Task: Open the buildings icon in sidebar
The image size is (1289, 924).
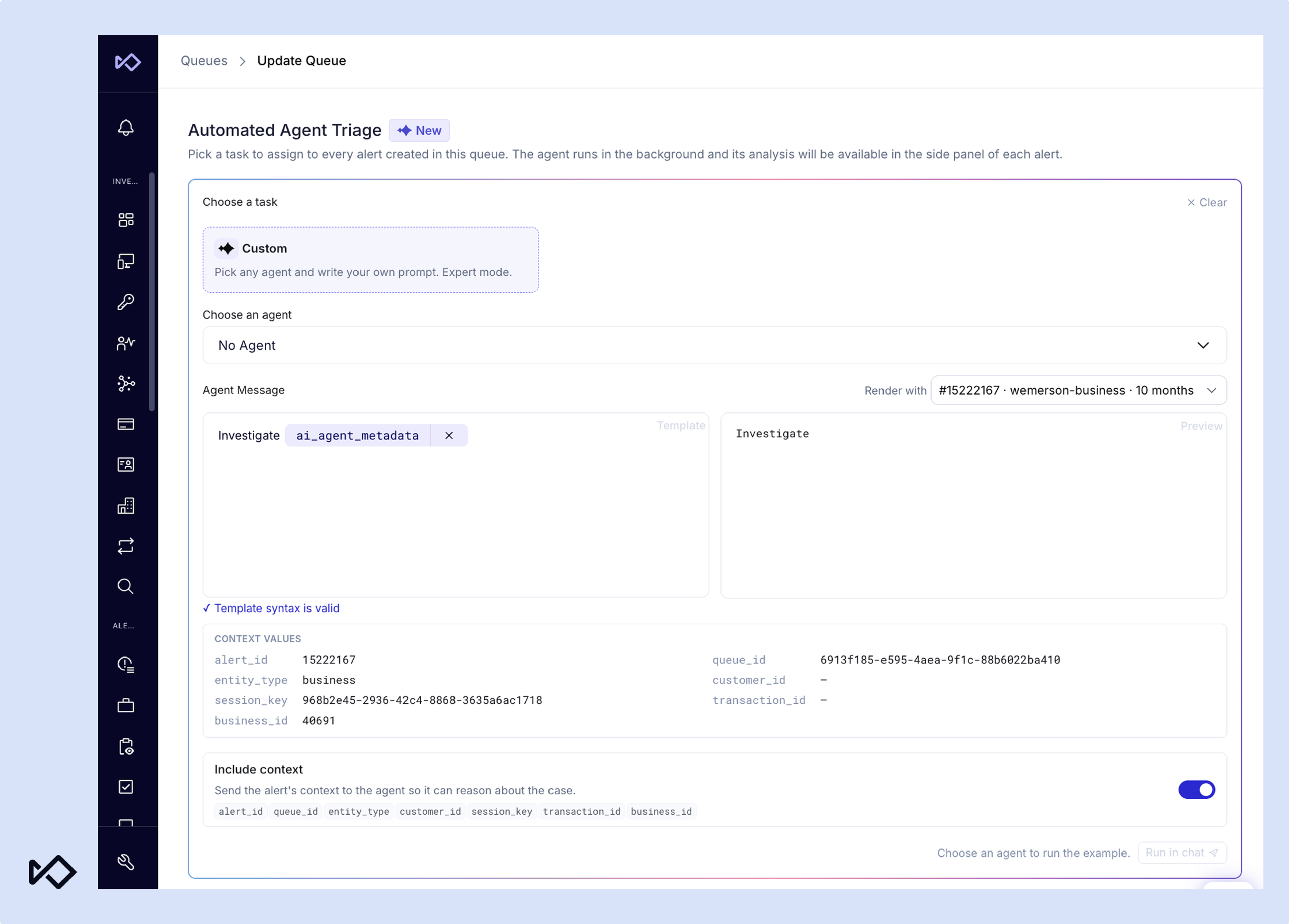Action: coord(126,506)
